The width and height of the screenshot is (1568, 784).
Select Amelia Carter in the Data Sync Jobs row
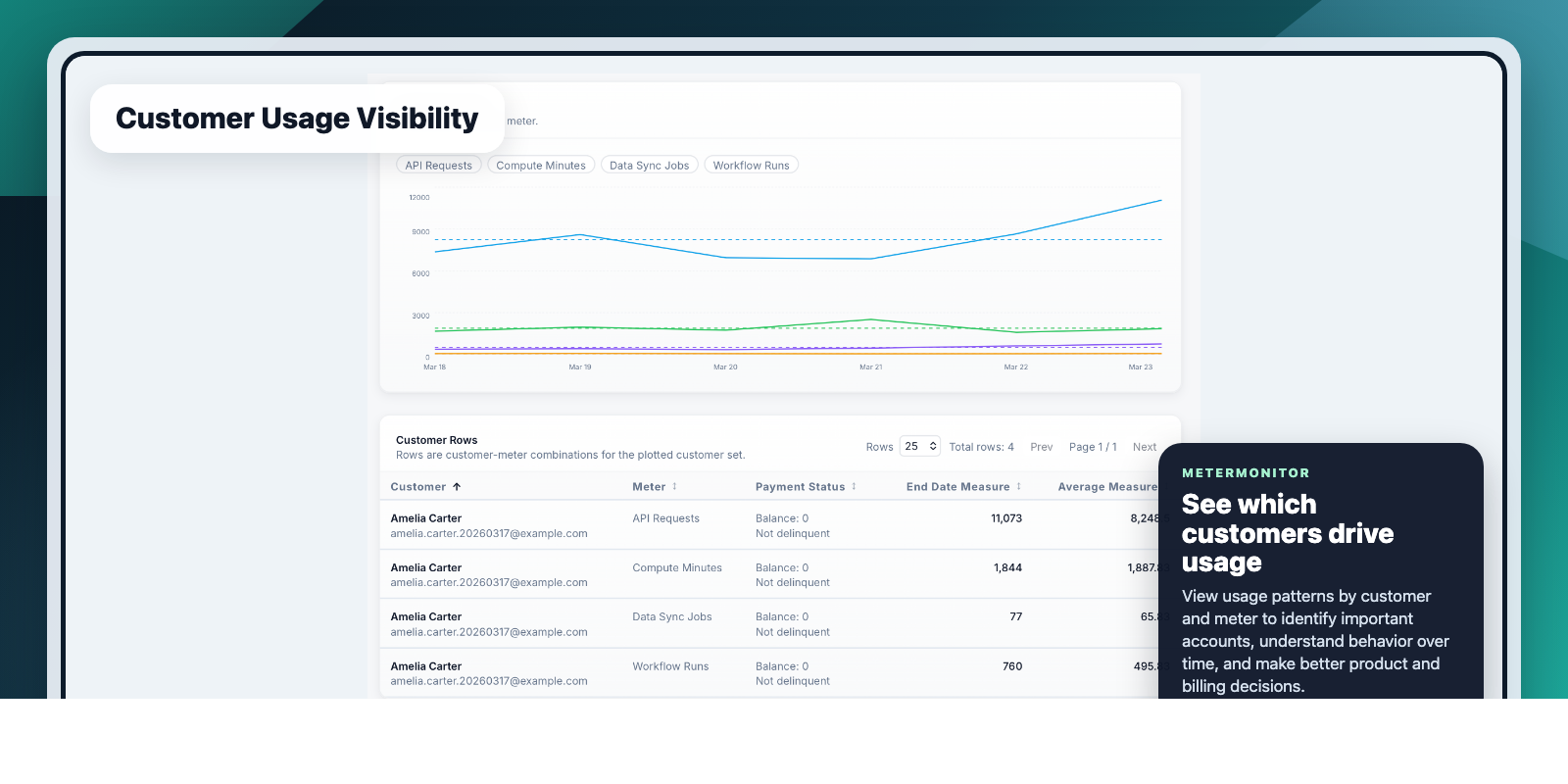point(426,617)
